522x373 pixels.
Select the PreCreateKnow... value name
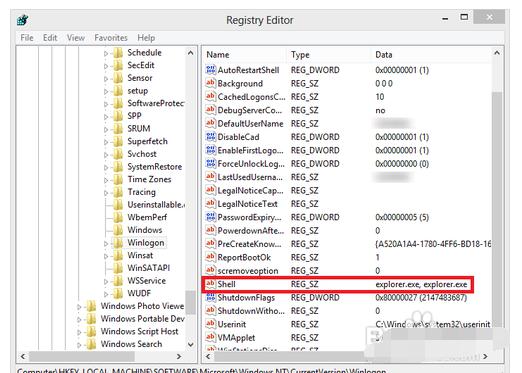(249, 244)
